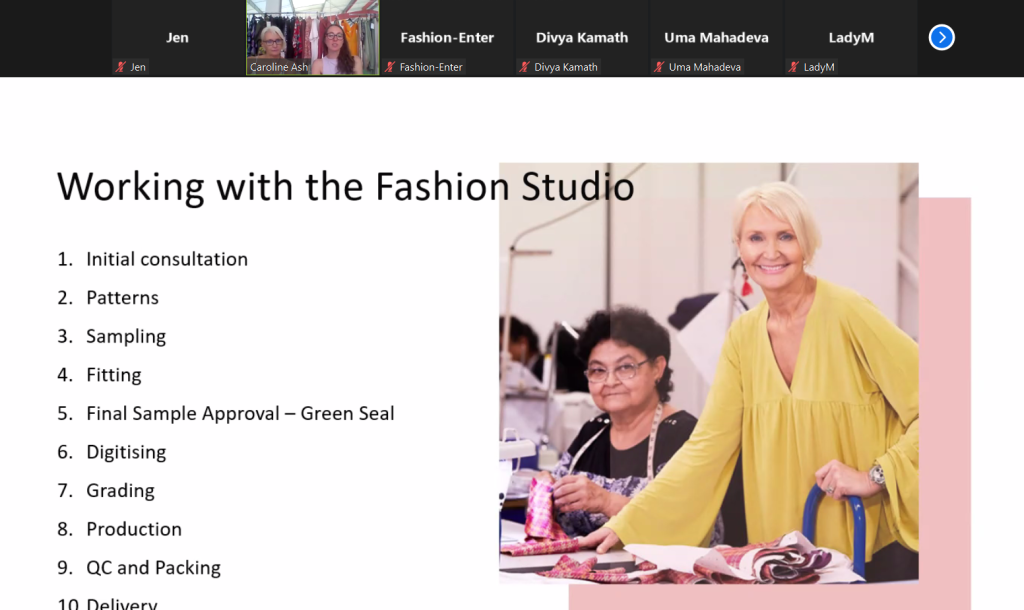Click the next participants arrow button
The image size is (1024, 610).
pos(941,38)
